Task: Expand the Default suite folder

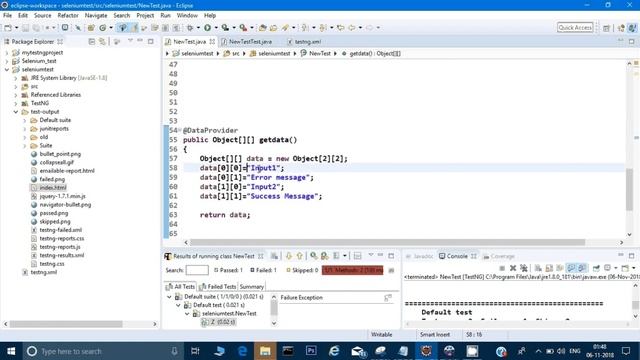Action: point(24,120)
